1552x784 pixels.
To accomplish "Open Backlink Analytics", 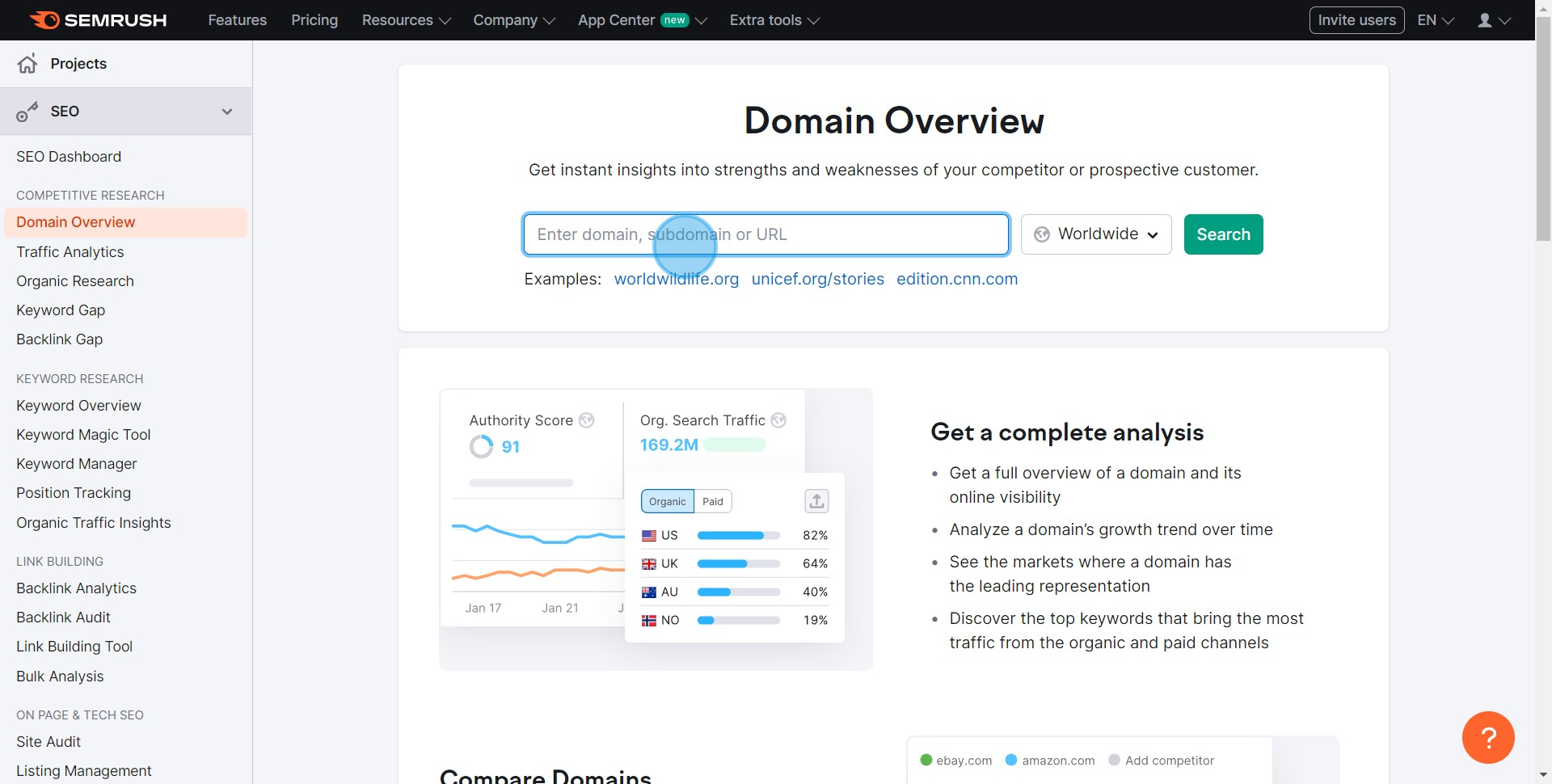I will [x=76, y=588].
